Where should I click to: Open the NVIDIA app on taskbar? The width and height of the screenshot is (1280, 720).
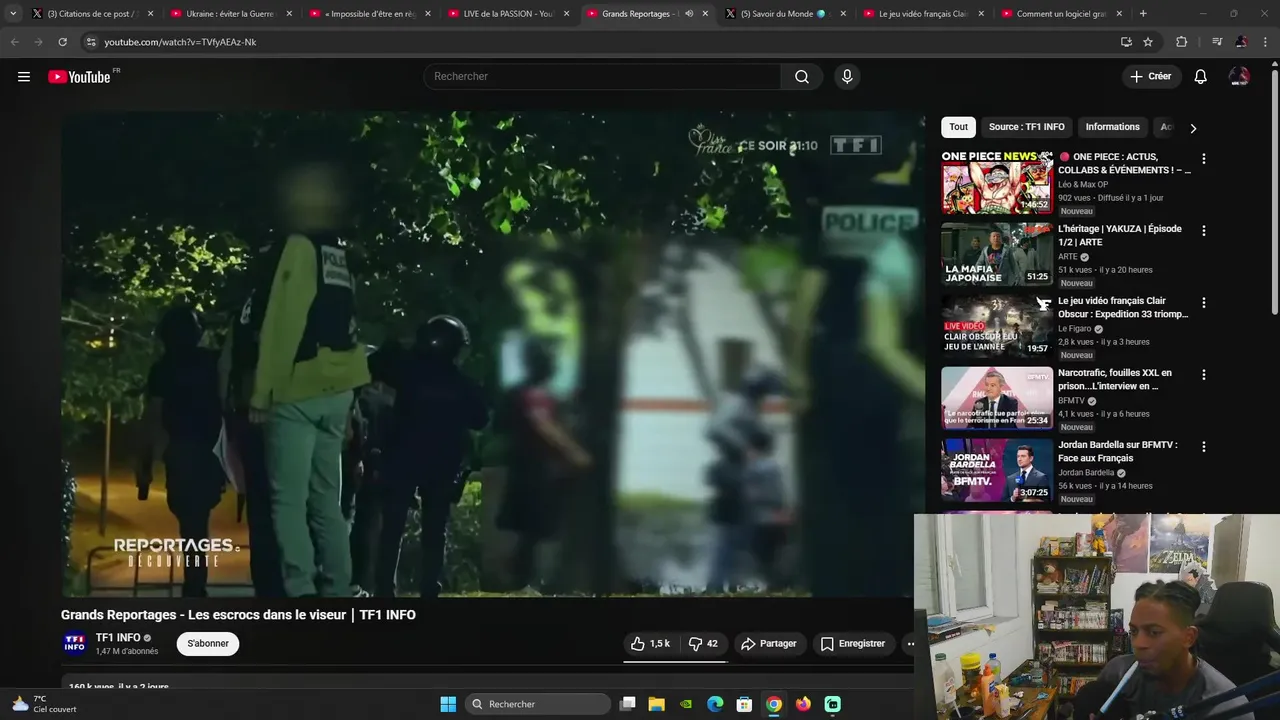[686, 704]
